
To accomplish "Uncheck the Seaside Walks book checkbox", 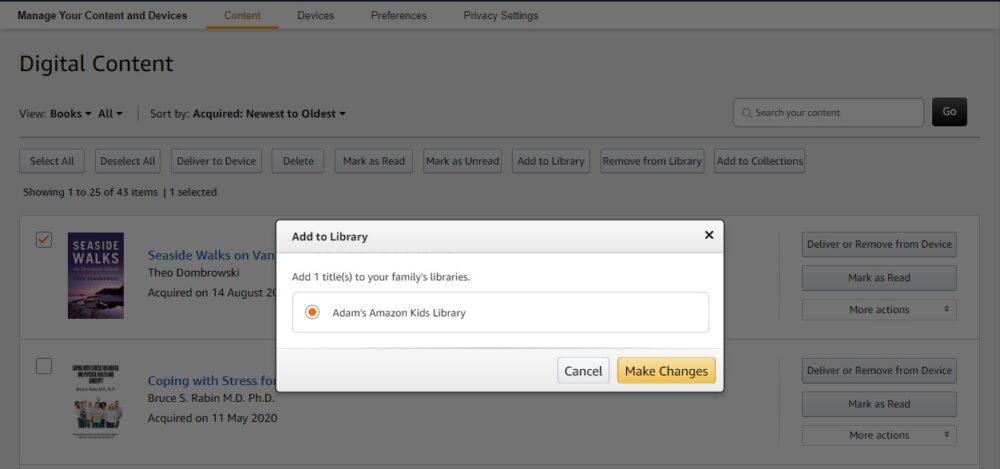I will click(44, 240).
